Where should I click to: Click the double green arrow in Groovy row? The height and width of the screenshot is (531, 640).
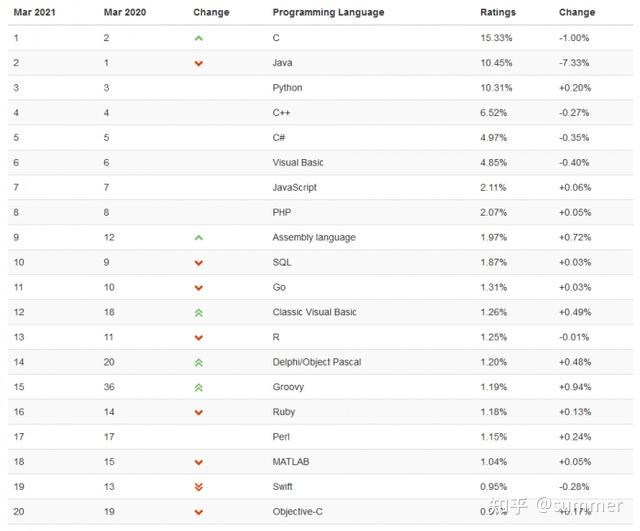click(x=199, y=388)
